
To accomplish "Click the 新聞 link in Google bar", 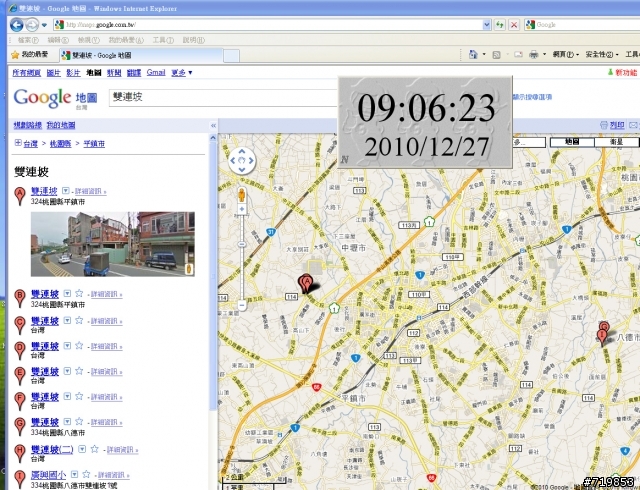I will click(114, 73).
